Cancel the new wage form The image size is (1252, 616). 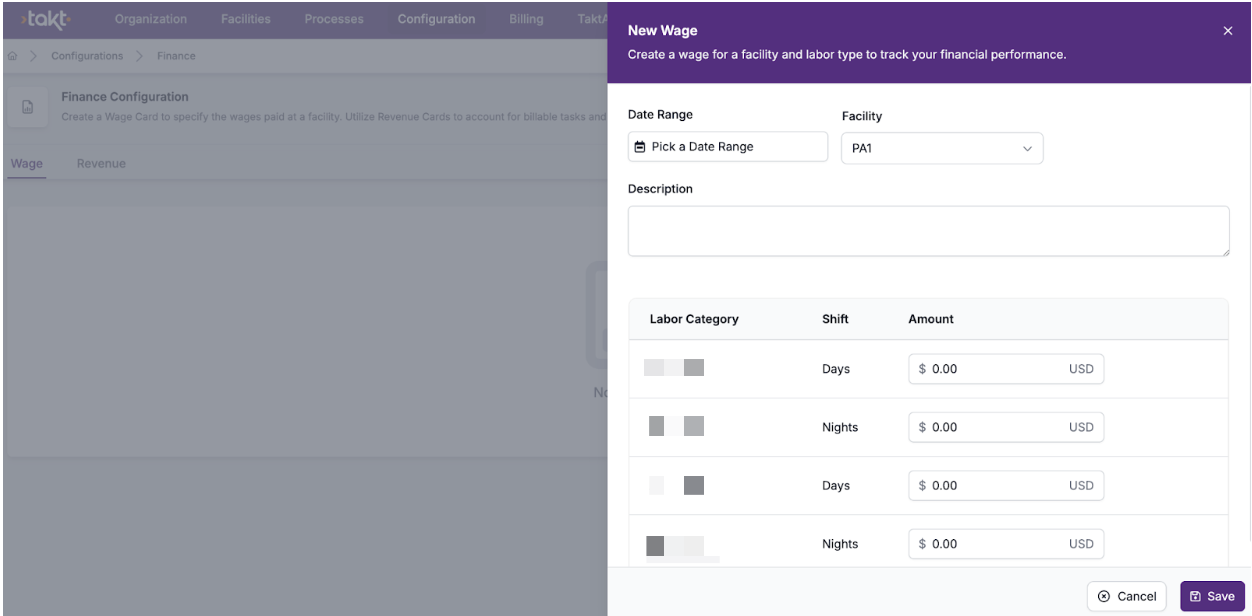point(1127,596)
